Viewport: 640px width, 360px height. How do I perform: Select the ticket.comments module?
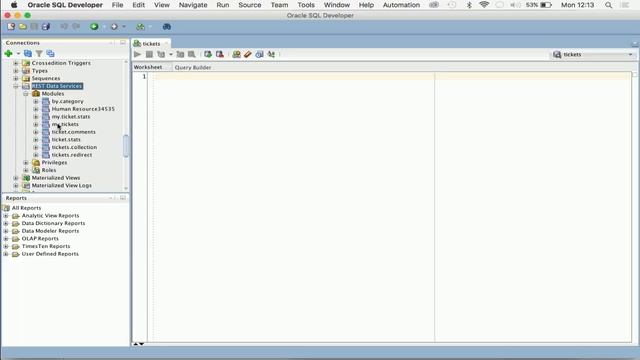tap(73, 132)
